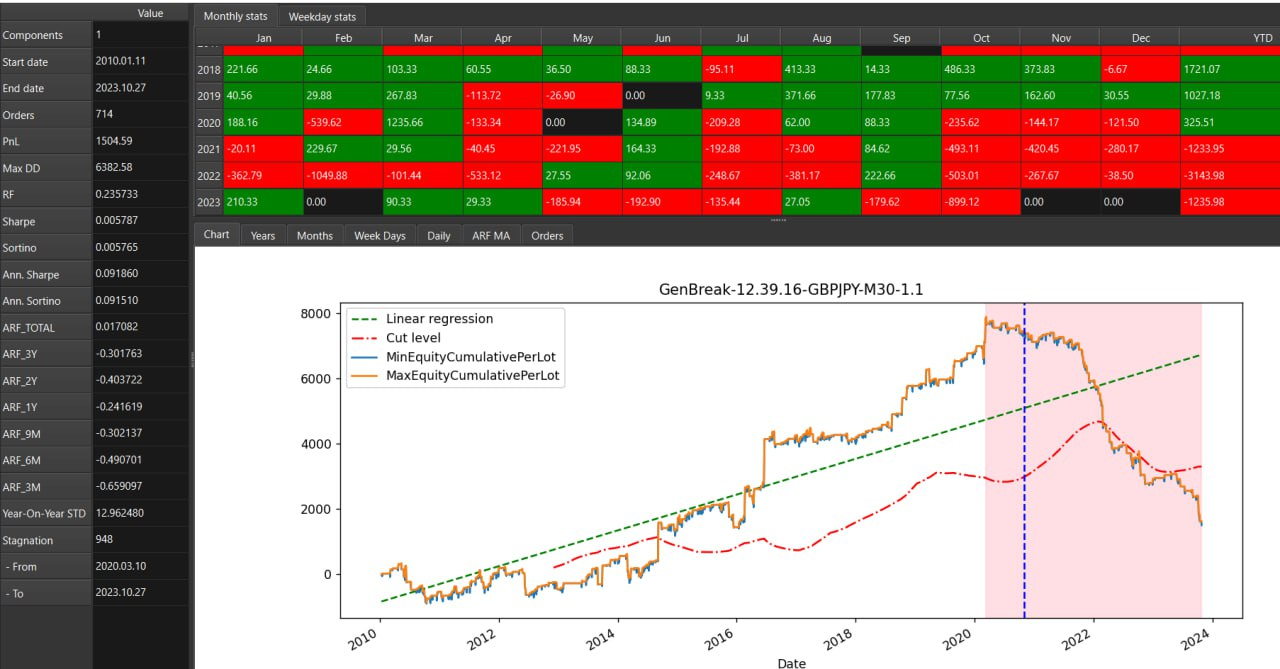The width and height of the screenshot is (1280, 669).
Task: Select the ARF_3Y value -0.301763
Action: [141, 353]
